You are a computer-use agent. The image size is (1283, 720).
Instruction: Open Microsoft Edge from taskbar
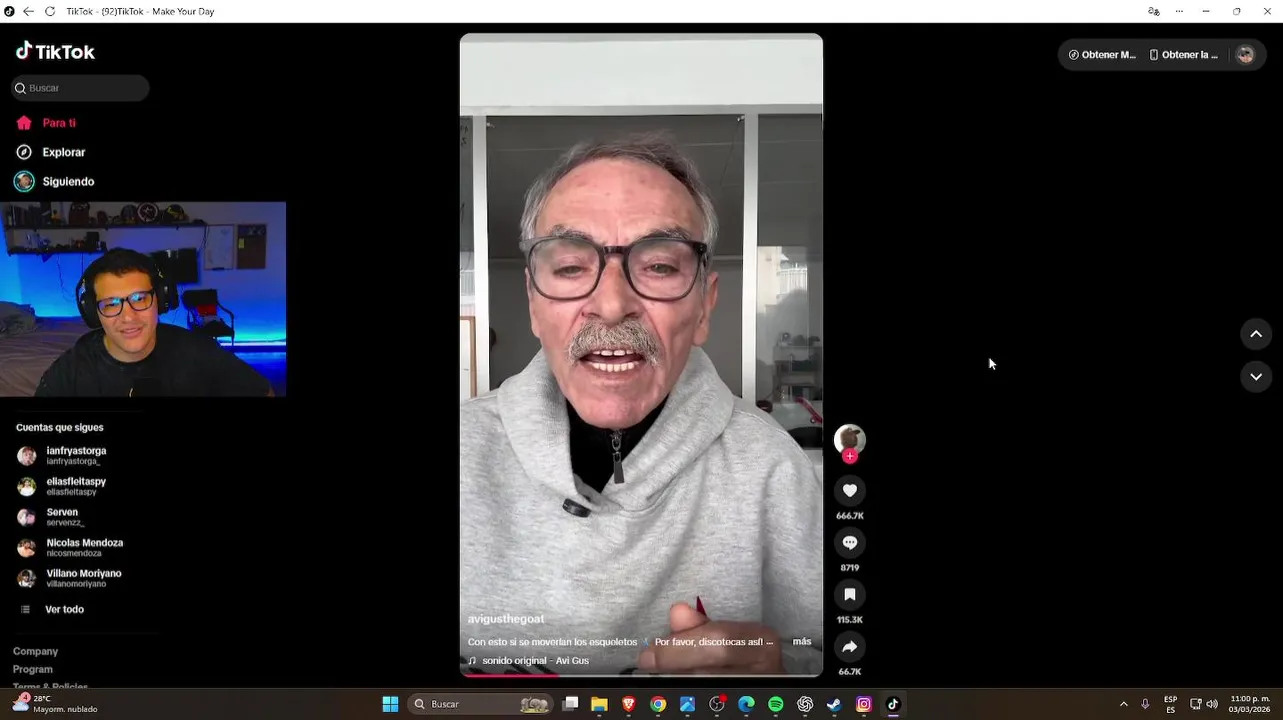pyautogui.click(x=746, y=704)
